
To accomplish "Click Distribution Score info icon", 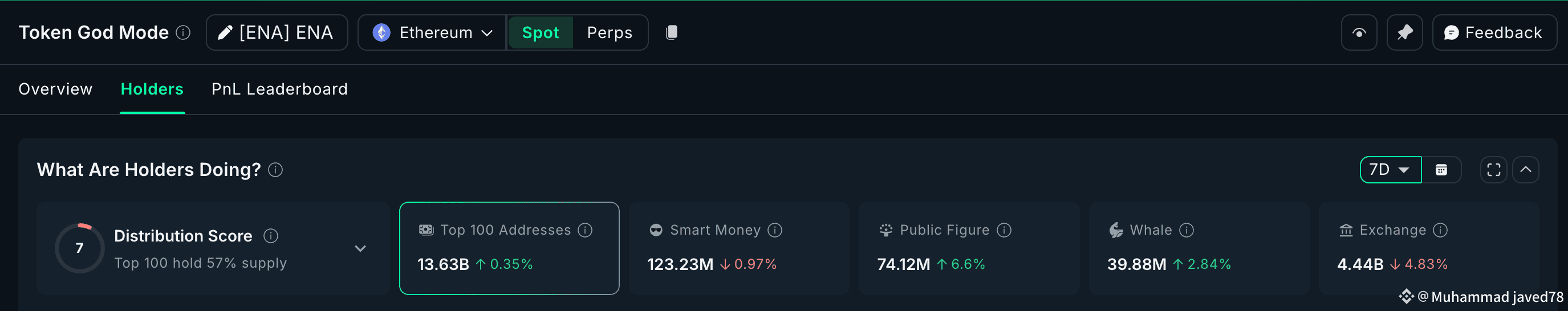I will [x=271, y=236].
